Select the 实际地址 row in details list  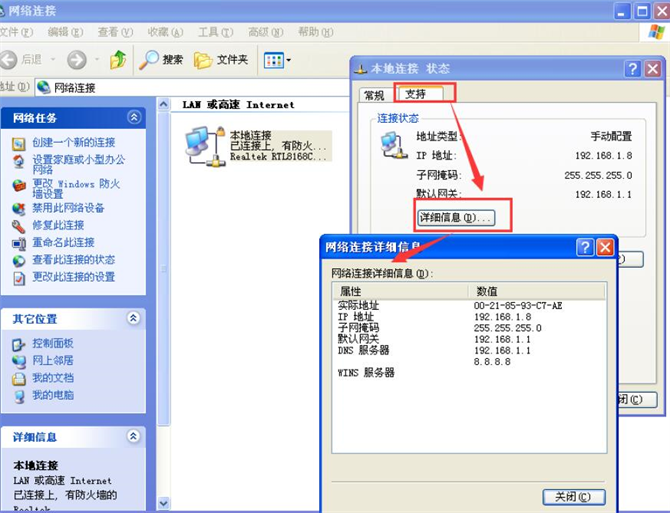coord(469,305)
